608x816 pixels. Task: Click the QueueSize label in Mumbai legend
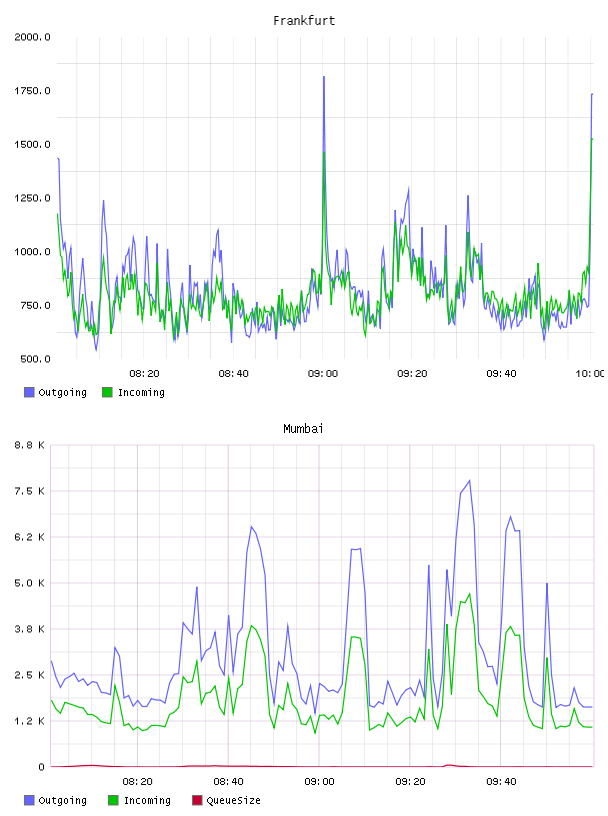tap(233, 800)
